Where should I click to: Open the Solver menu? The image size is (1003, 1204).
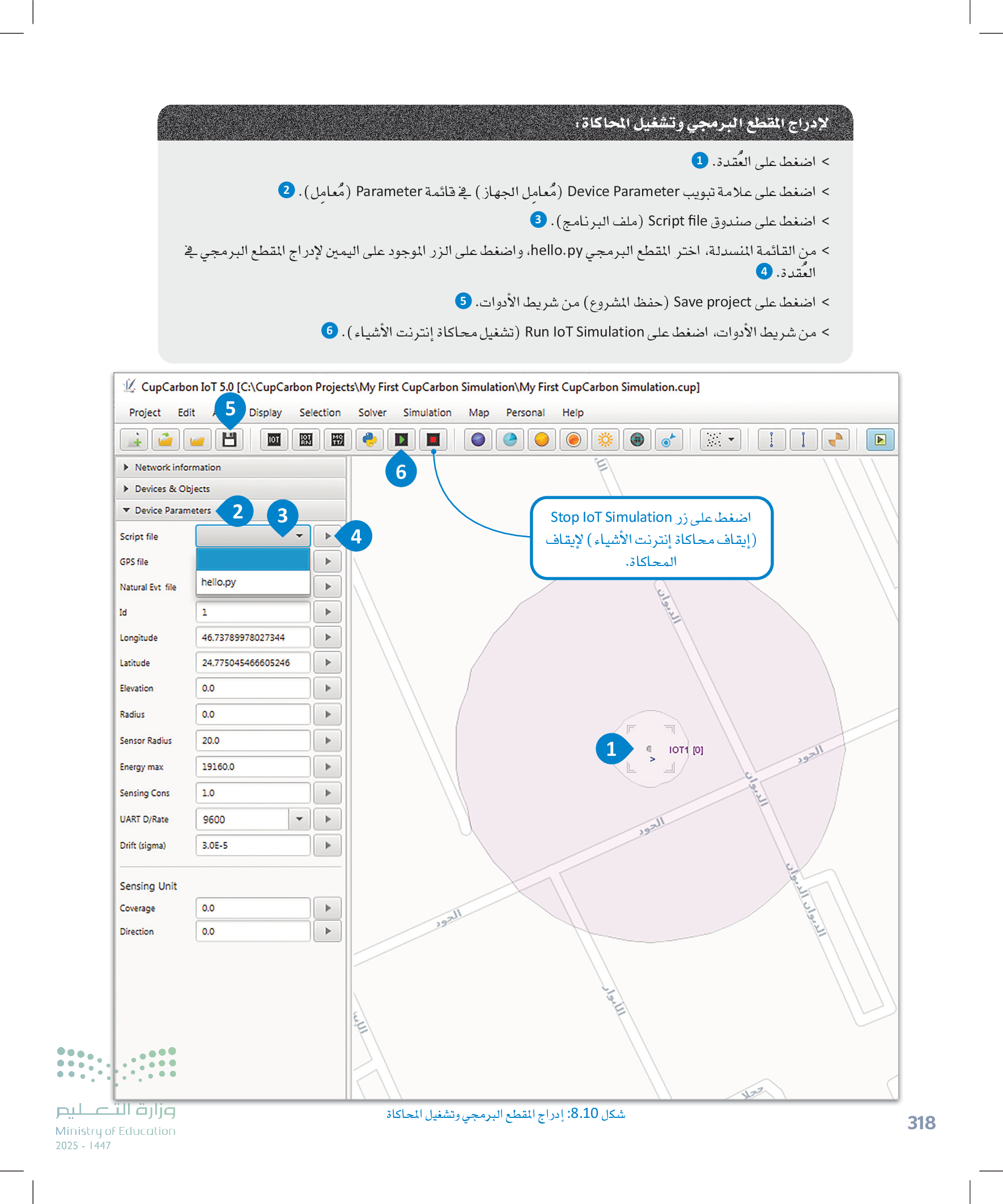point(372,412)
